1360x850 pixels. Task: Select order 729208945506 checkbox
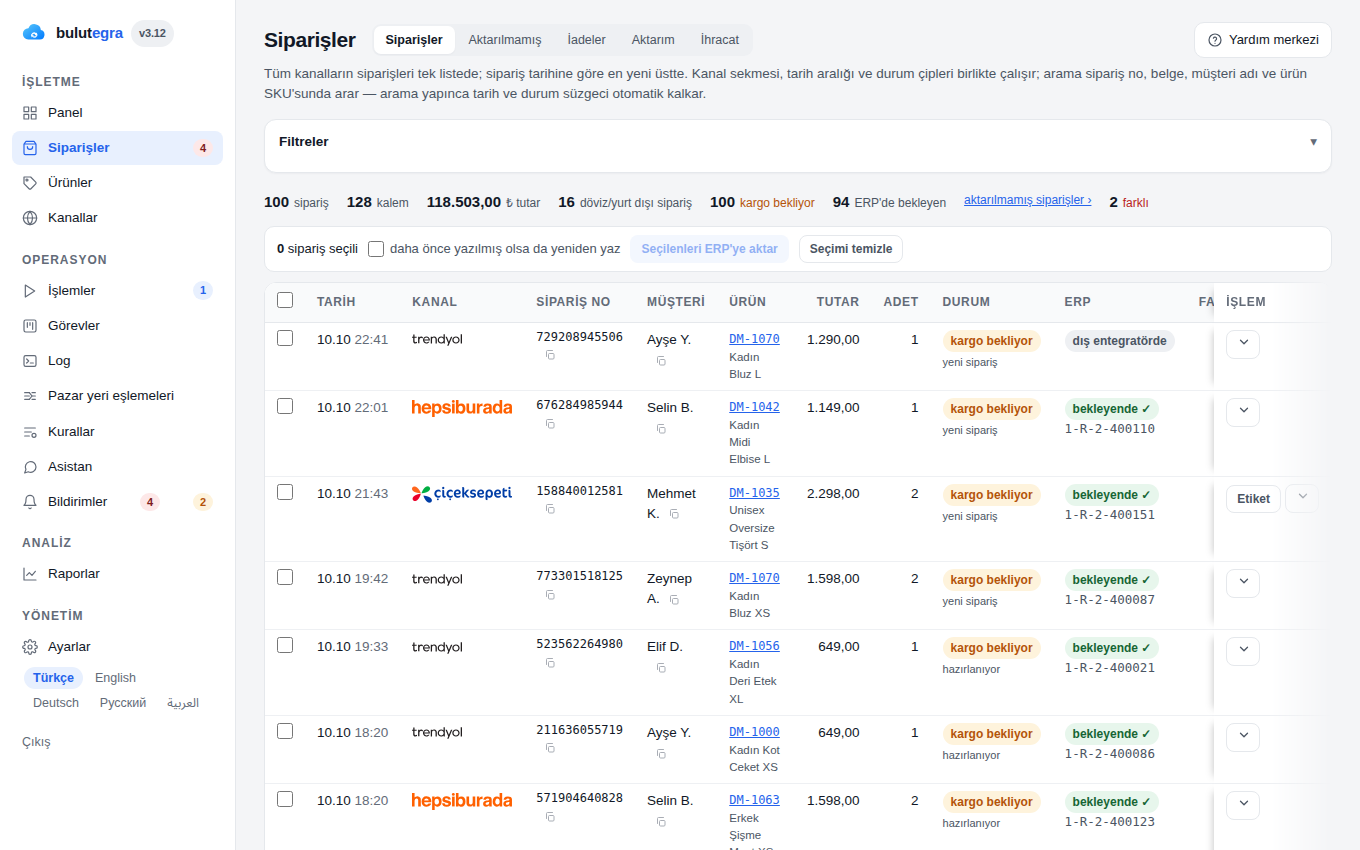tap(285, 338)
